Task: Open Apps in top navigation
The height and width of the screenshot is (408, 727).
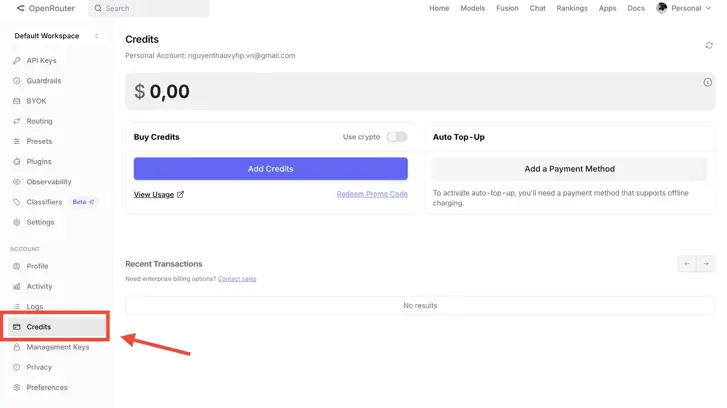Action: [x=607, y=8]
